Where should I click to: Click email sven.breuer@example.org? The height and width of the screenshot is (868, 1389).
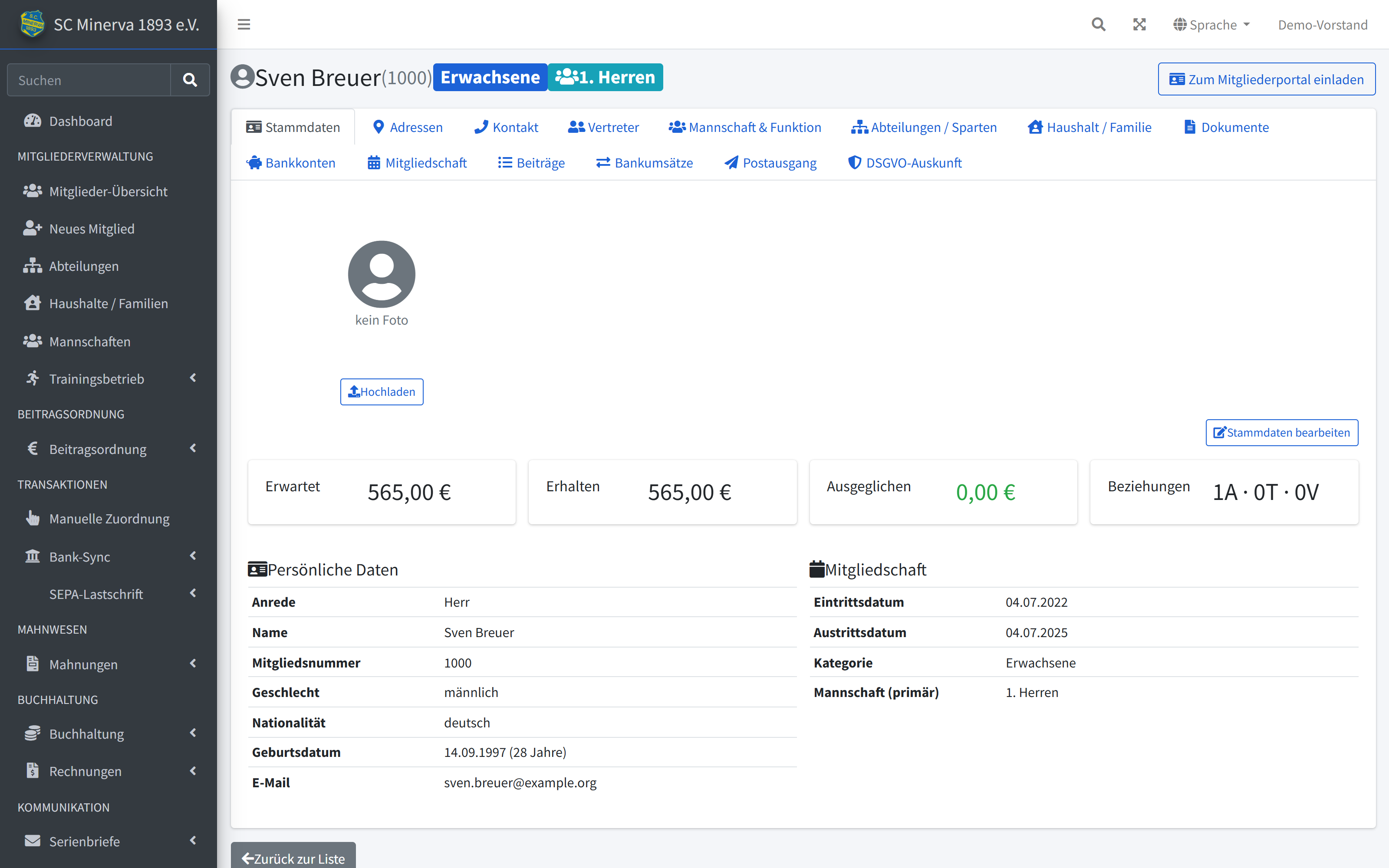coord(520,783)
